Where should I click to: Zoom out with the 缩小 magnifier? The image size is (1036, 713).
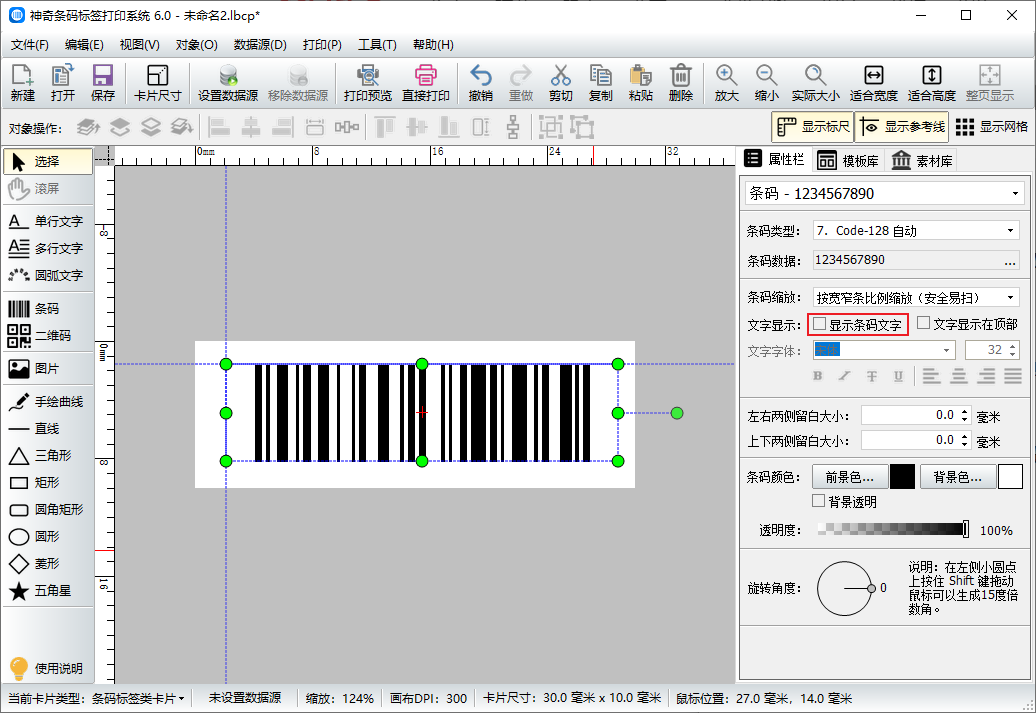pos(766,83)
